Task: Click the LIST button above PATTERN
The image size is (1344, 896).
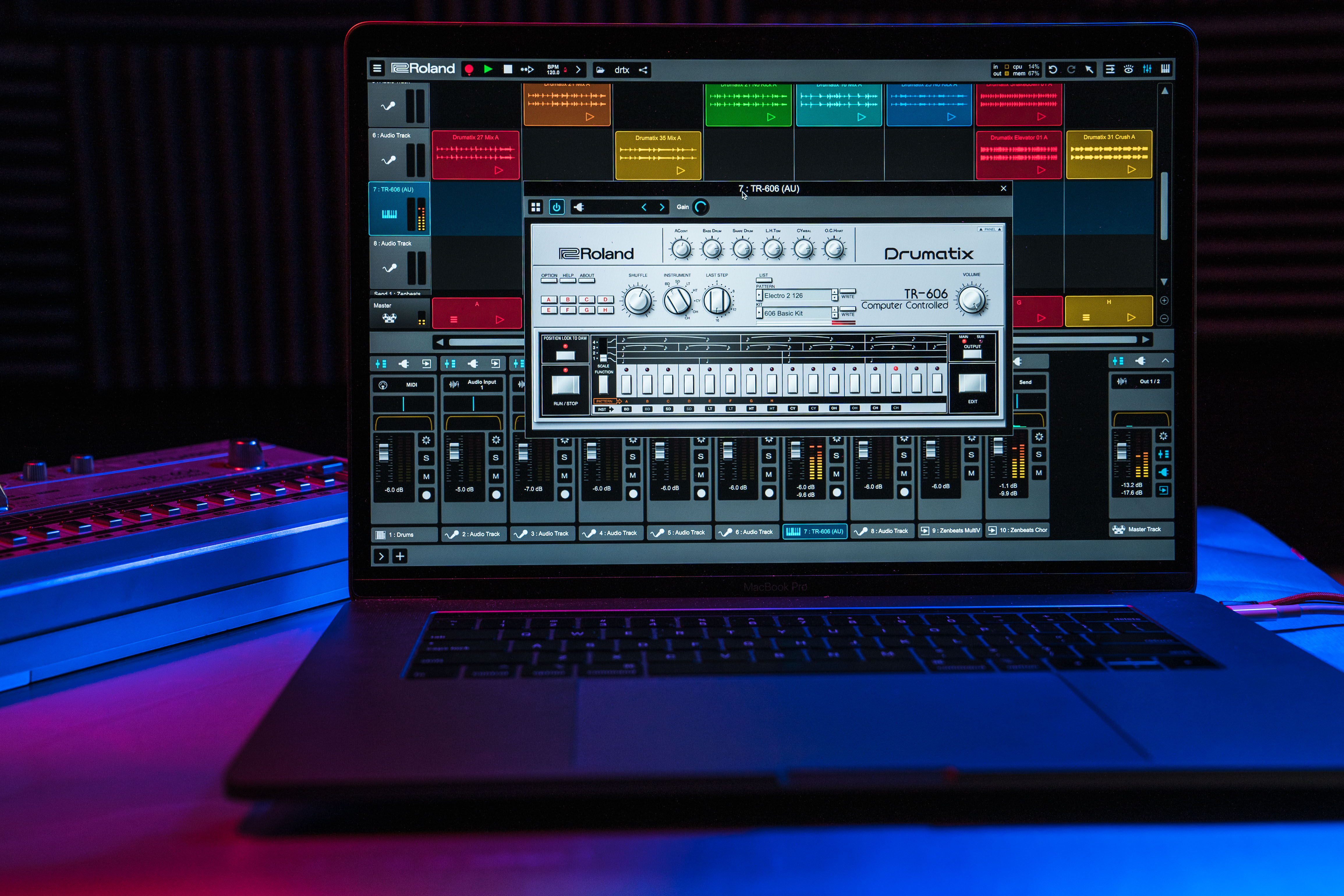Action: click(x=764, y=280)
